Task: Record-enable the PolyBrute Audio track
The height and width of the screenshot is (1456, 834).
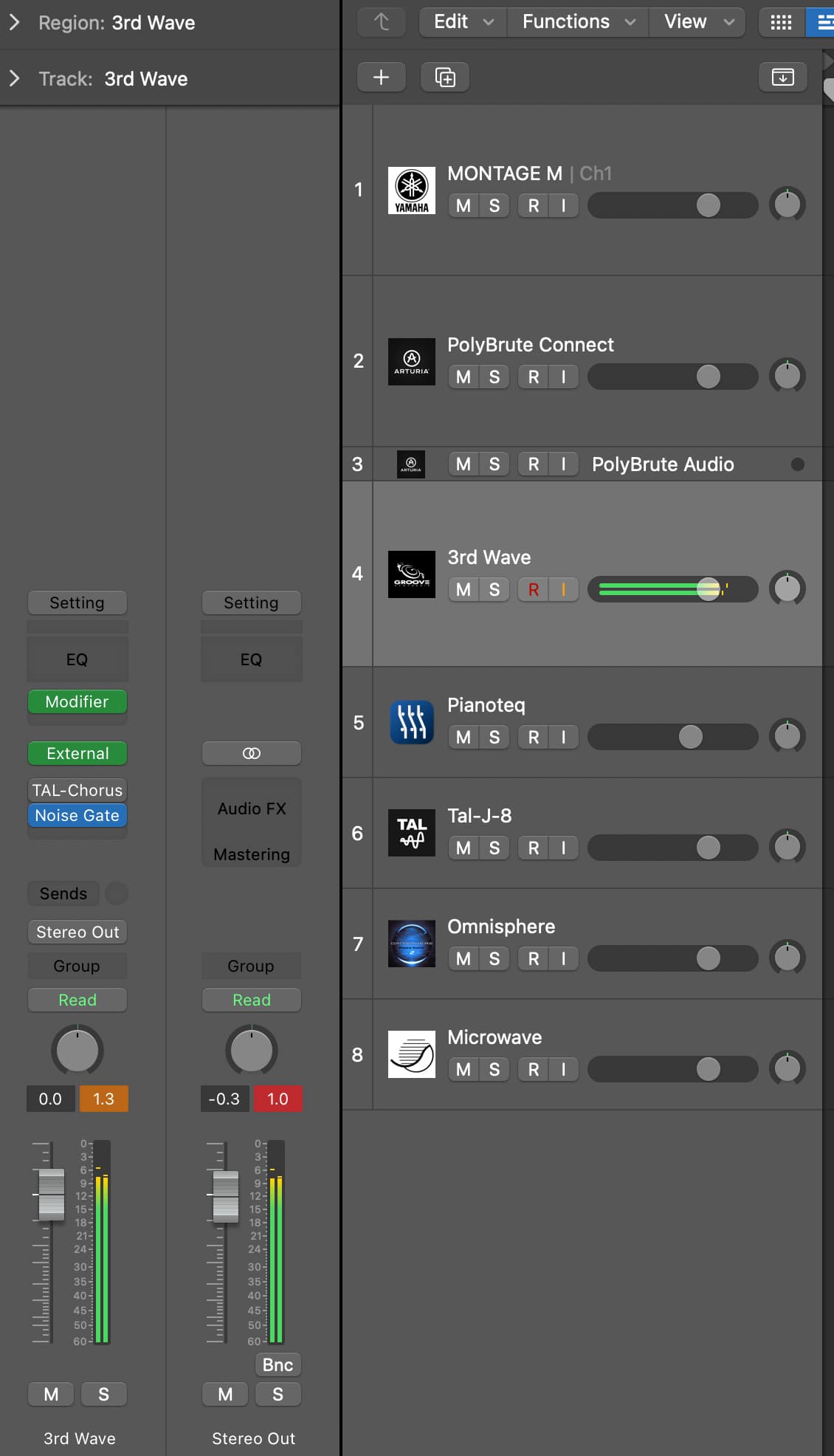Action: pyautogui.click(x=534, y=464)
